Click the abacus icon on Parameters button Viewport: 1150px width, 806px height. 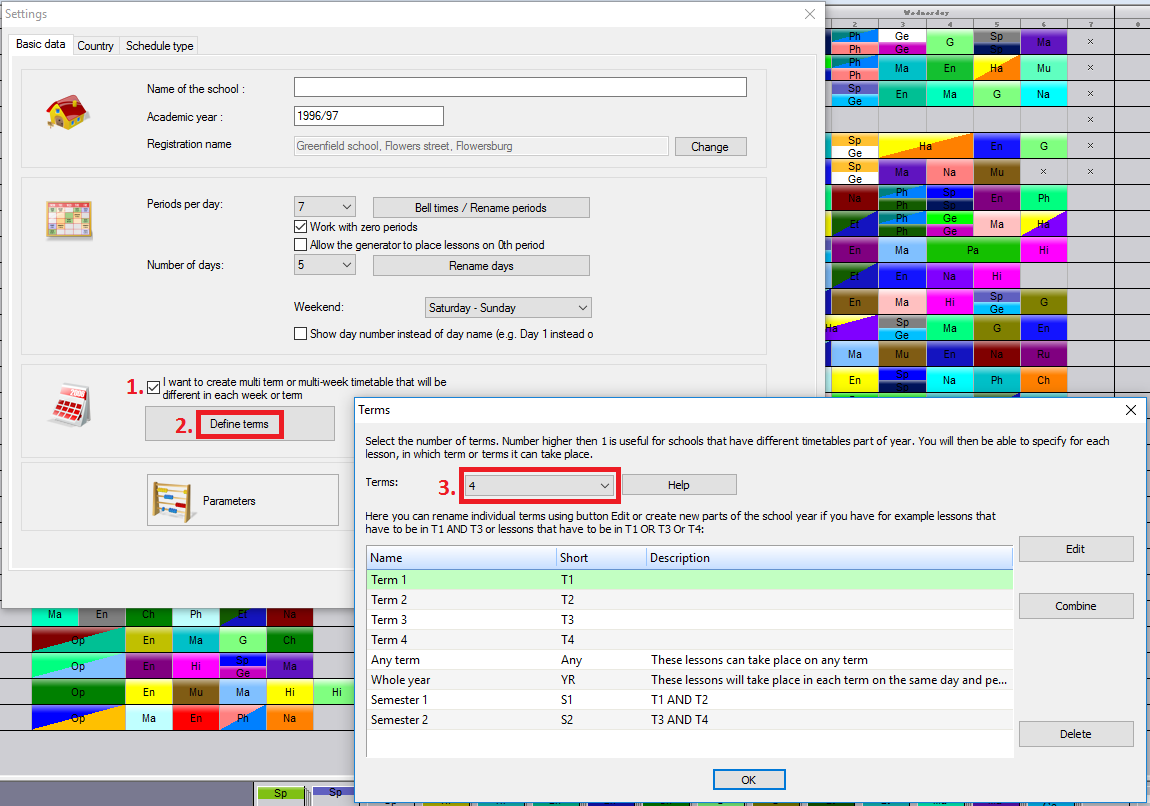point(171,500)
